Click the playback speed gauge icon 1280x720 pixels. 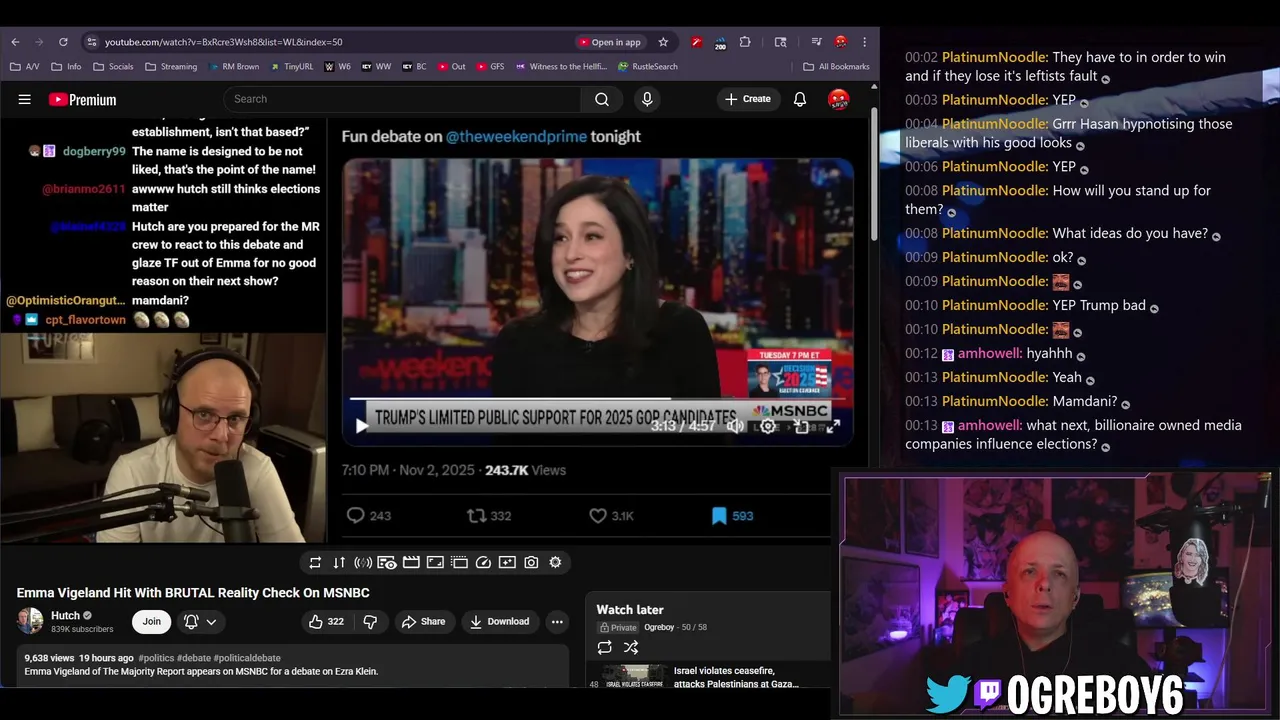coord(483,563)
